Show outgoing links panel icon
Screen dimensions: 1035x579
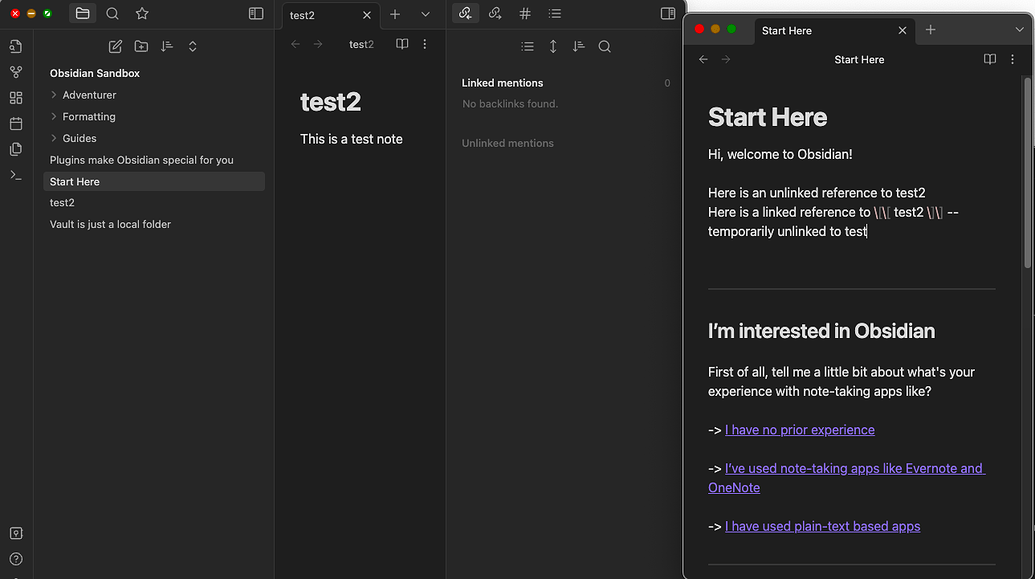[494, 14]
